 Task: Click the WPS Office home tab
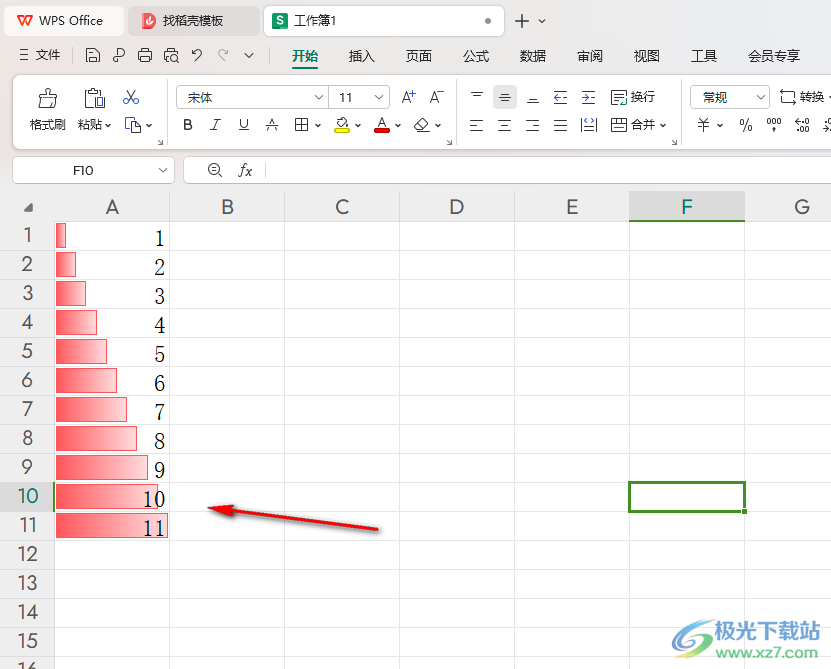click(x=64, y=21)
